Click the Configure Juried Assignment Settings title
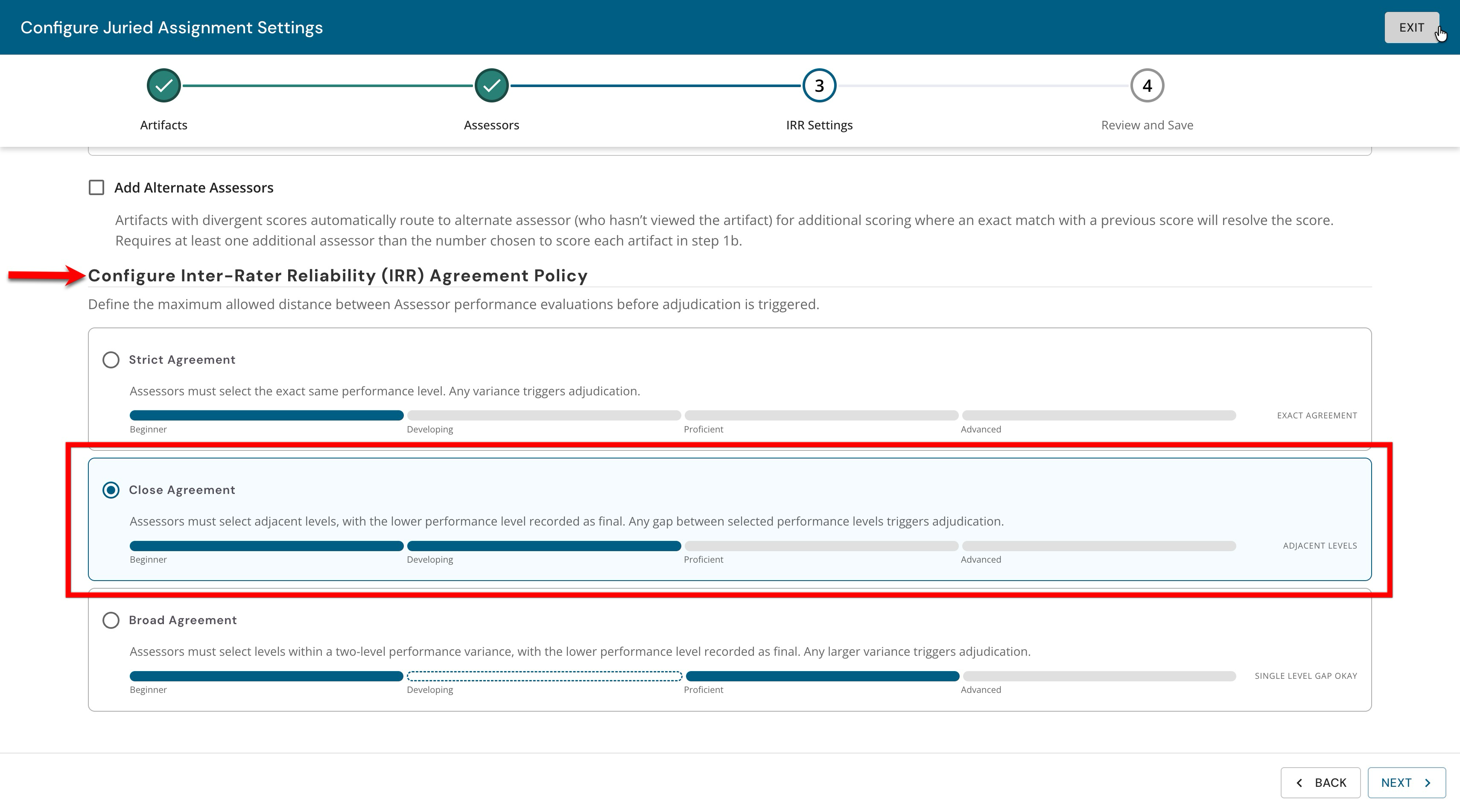Image resolution: width=1460 pixels, height=812 pixels. 171,28
